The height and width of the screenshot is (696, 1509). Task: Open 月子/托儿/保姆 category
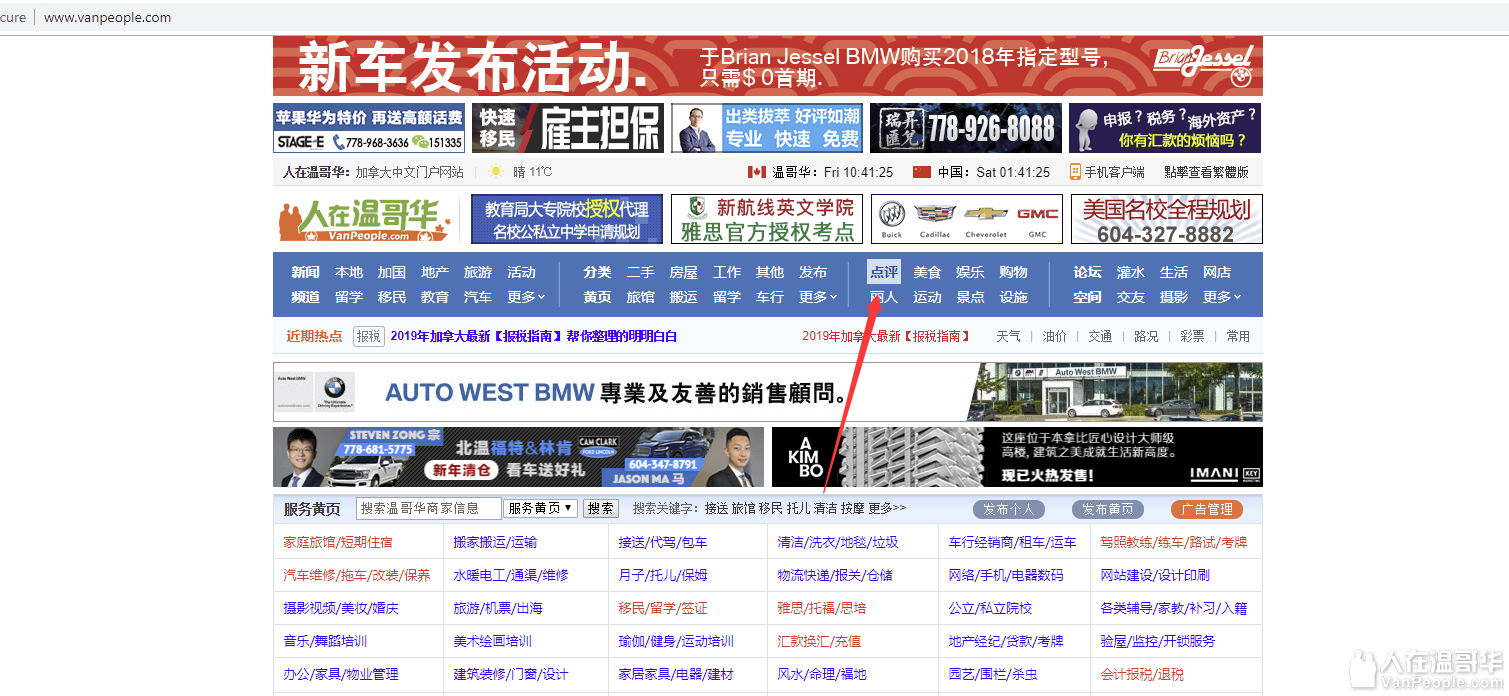point(663,575)
